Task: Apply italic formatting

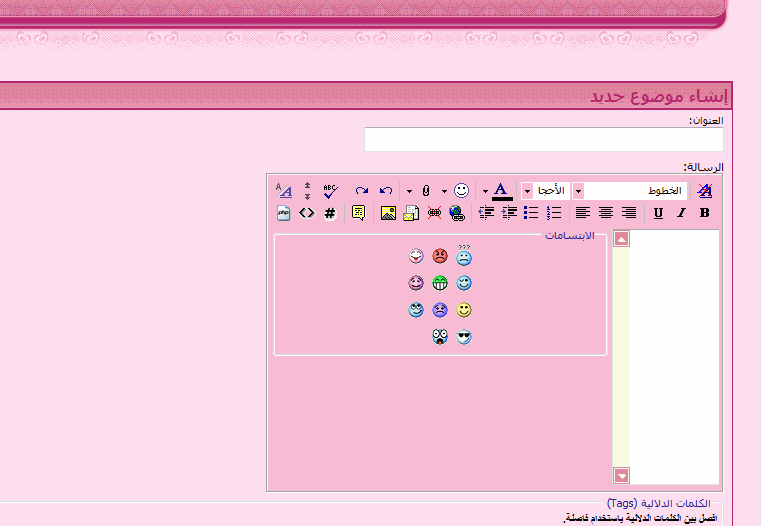Action: [681, 213]
